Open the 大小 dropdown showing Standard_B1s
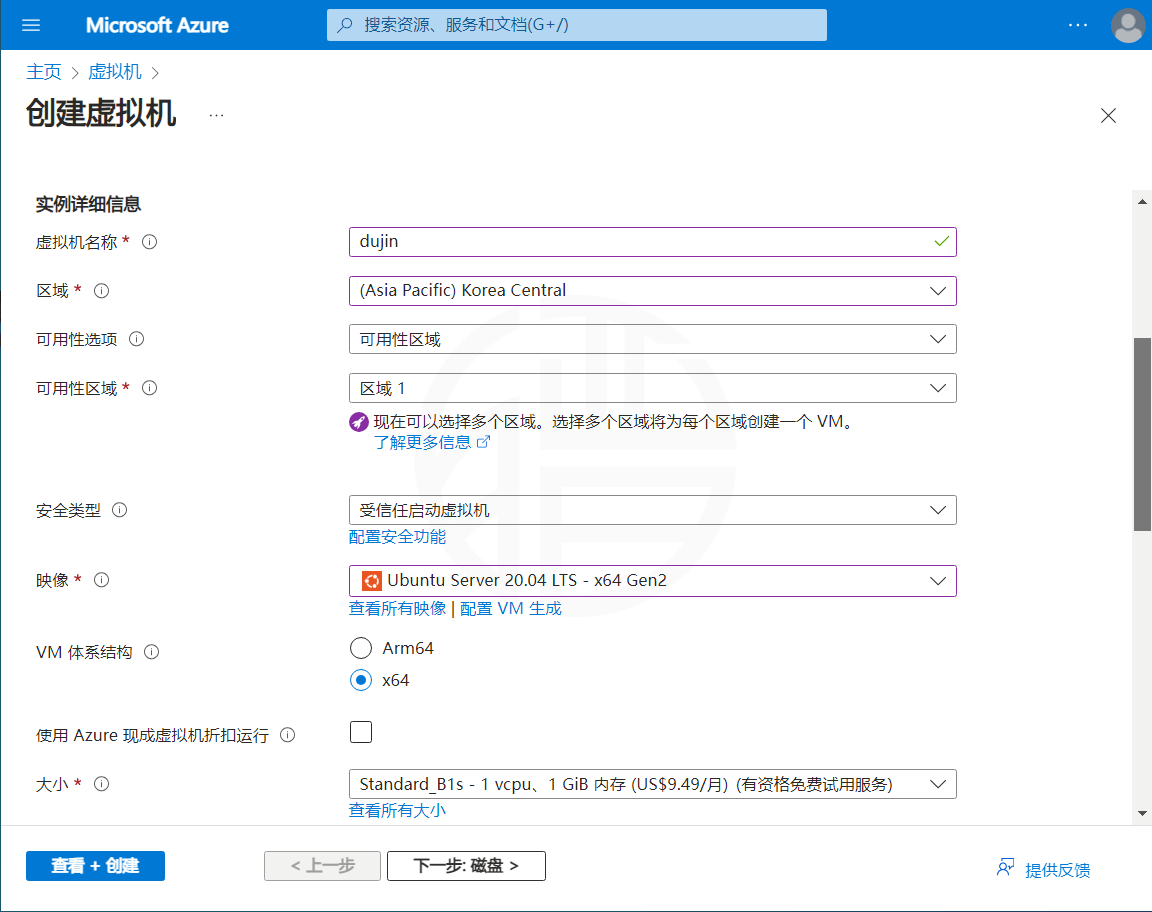 pos(652,784)
